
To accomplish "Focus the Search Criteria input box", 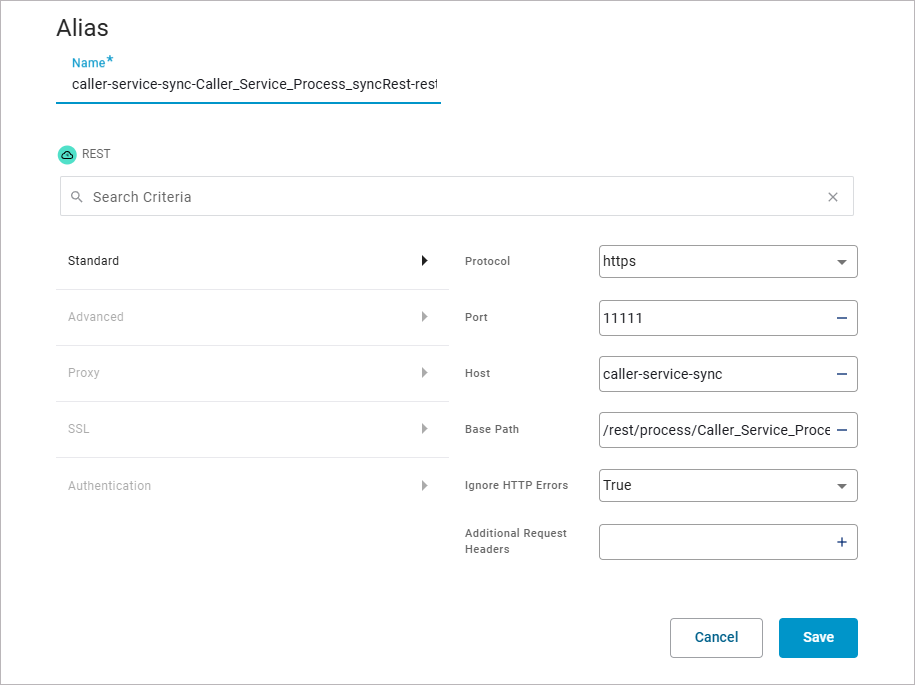I will [x=450, y=197].
